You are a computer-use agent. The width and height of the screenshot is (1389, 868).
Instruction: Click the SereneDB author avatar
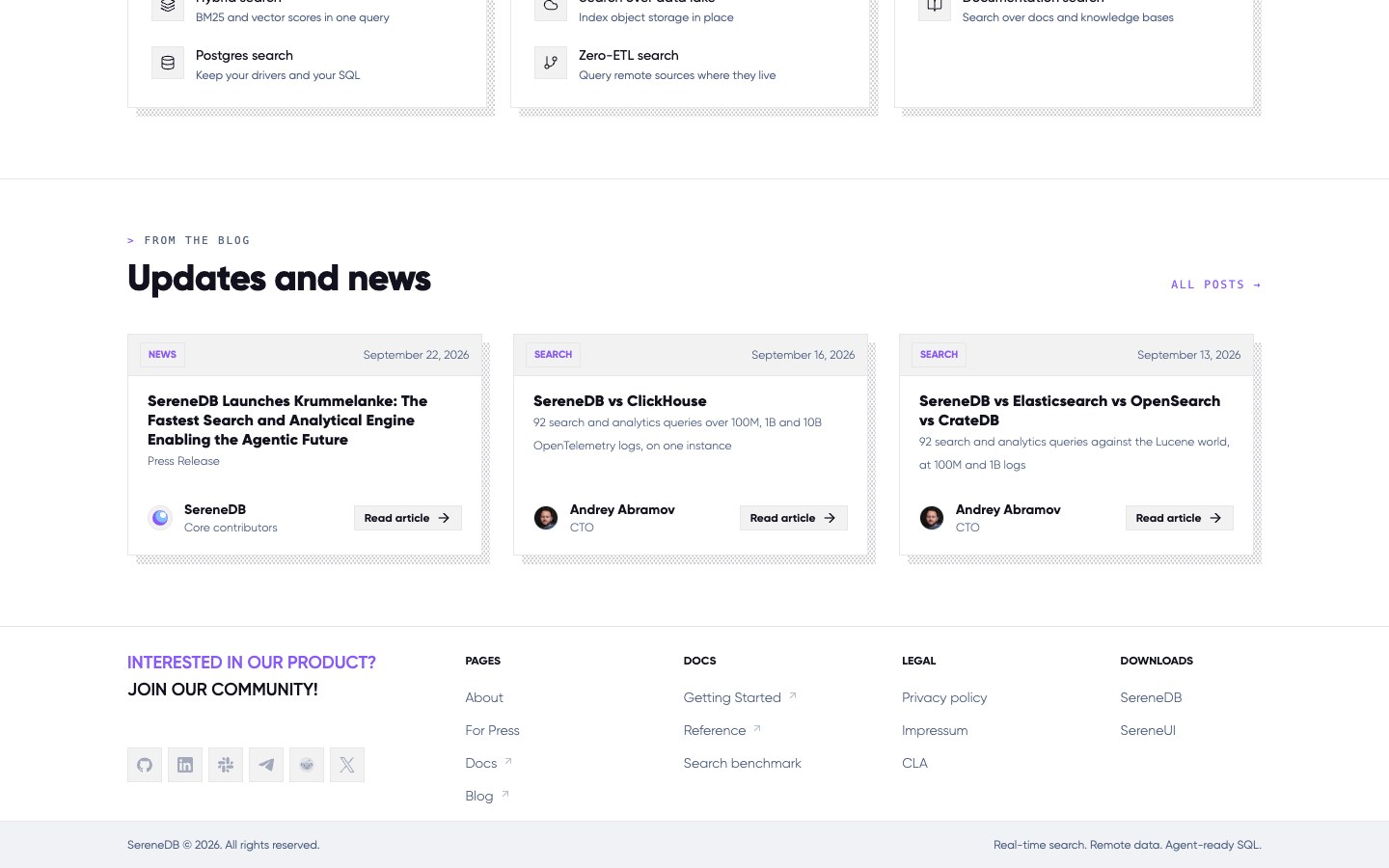160,518
